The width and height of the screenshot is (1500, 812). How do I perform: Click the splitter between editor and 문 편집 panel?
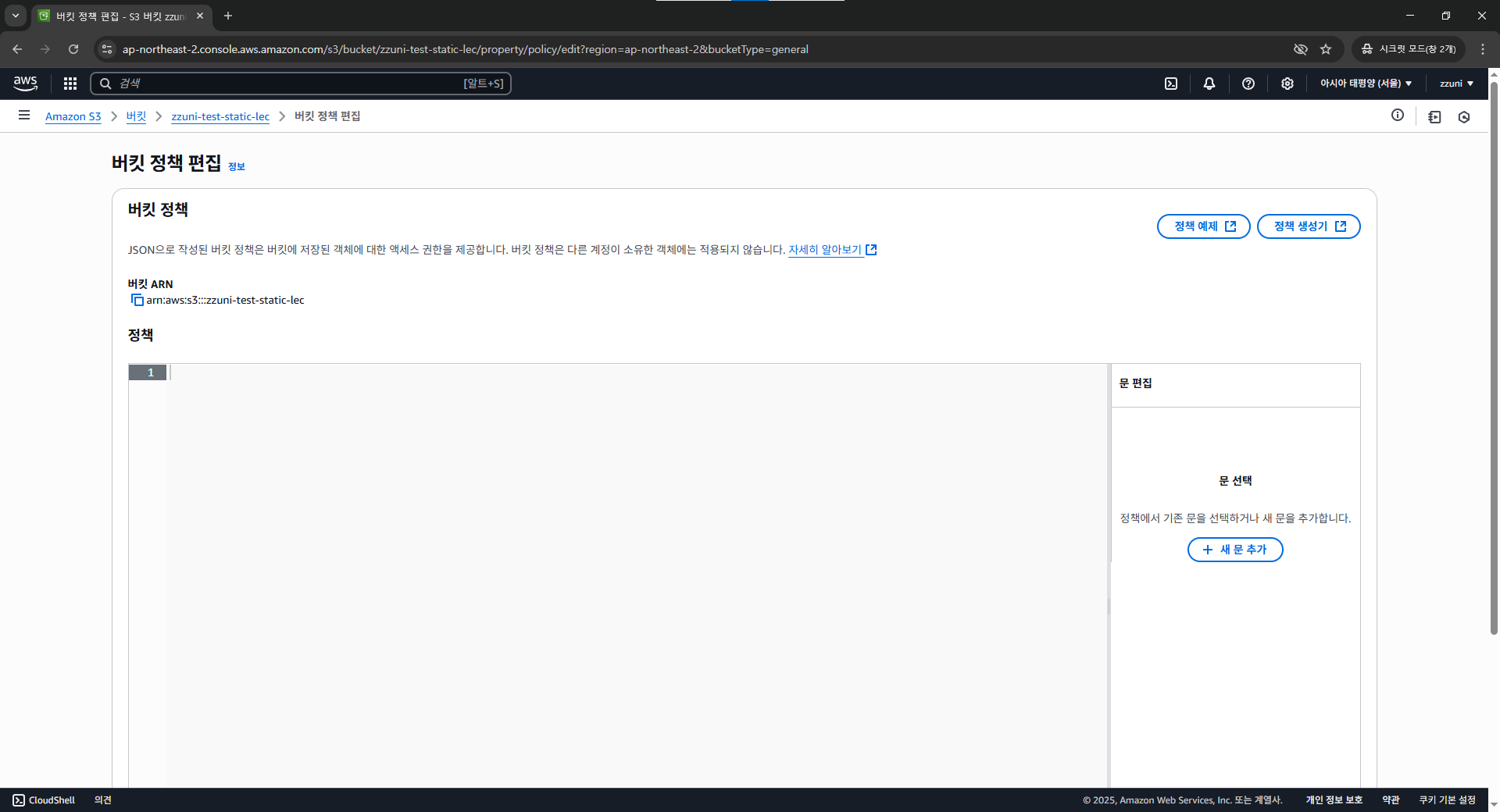click(1109, 606)
